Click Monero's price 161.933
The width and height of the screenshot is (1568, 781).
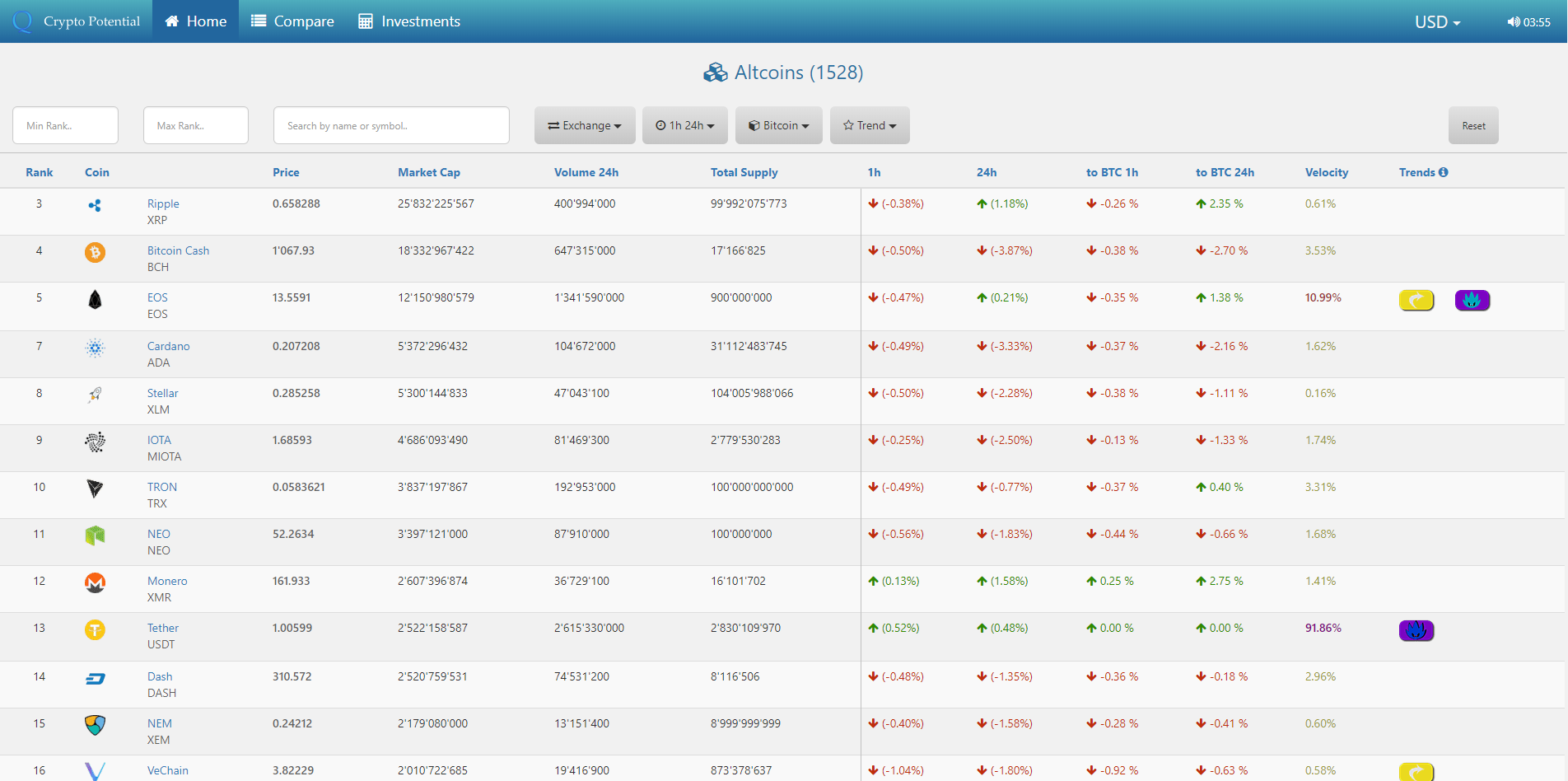click(x=292, y=581)
